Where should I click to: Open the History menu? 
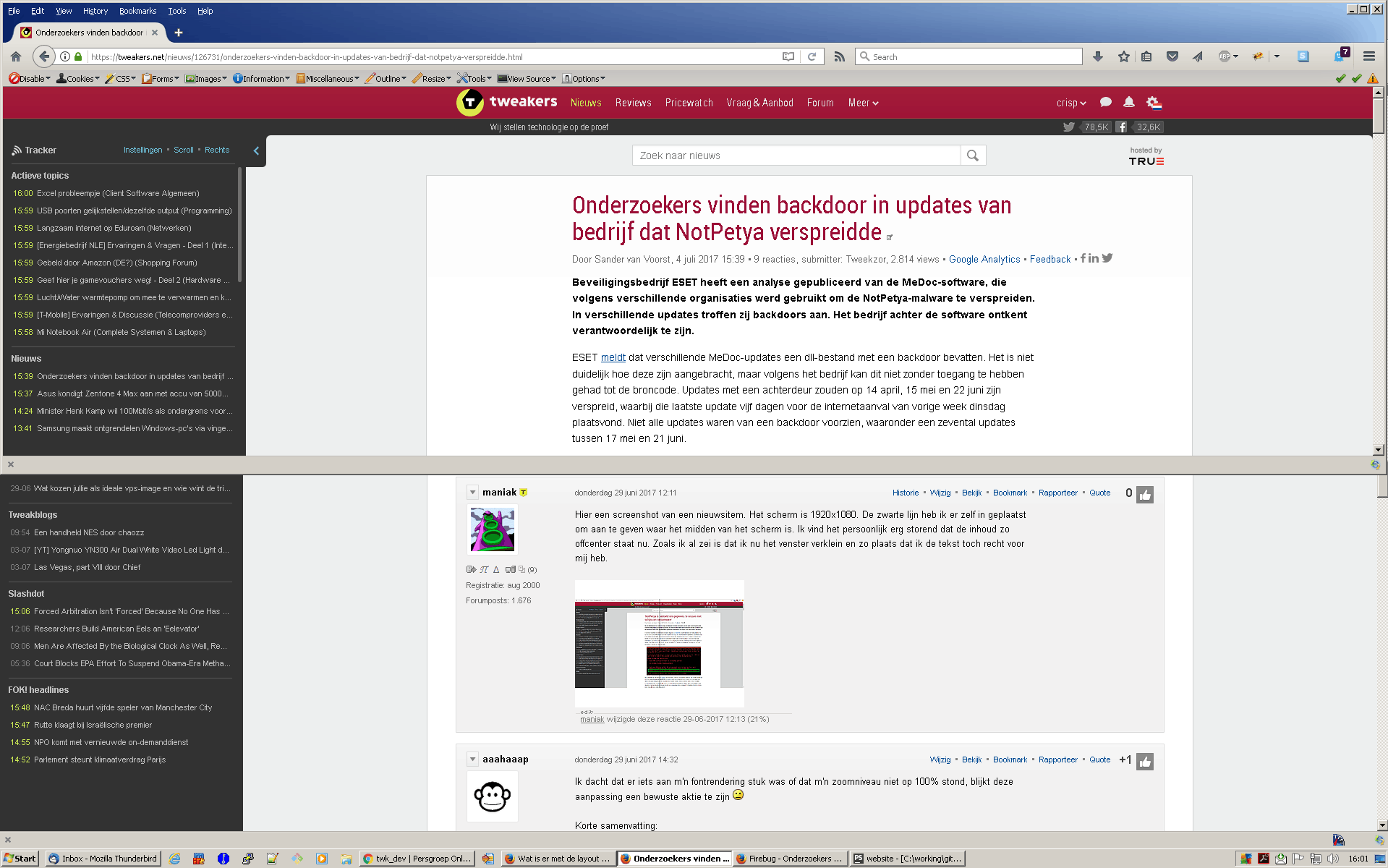point(95,11)
